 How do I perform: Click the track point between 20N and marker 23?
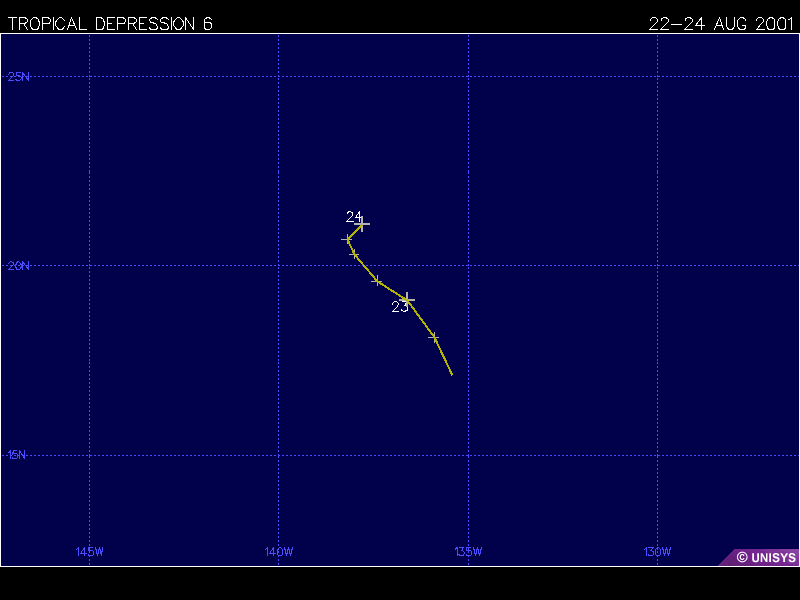coord(377,281)
